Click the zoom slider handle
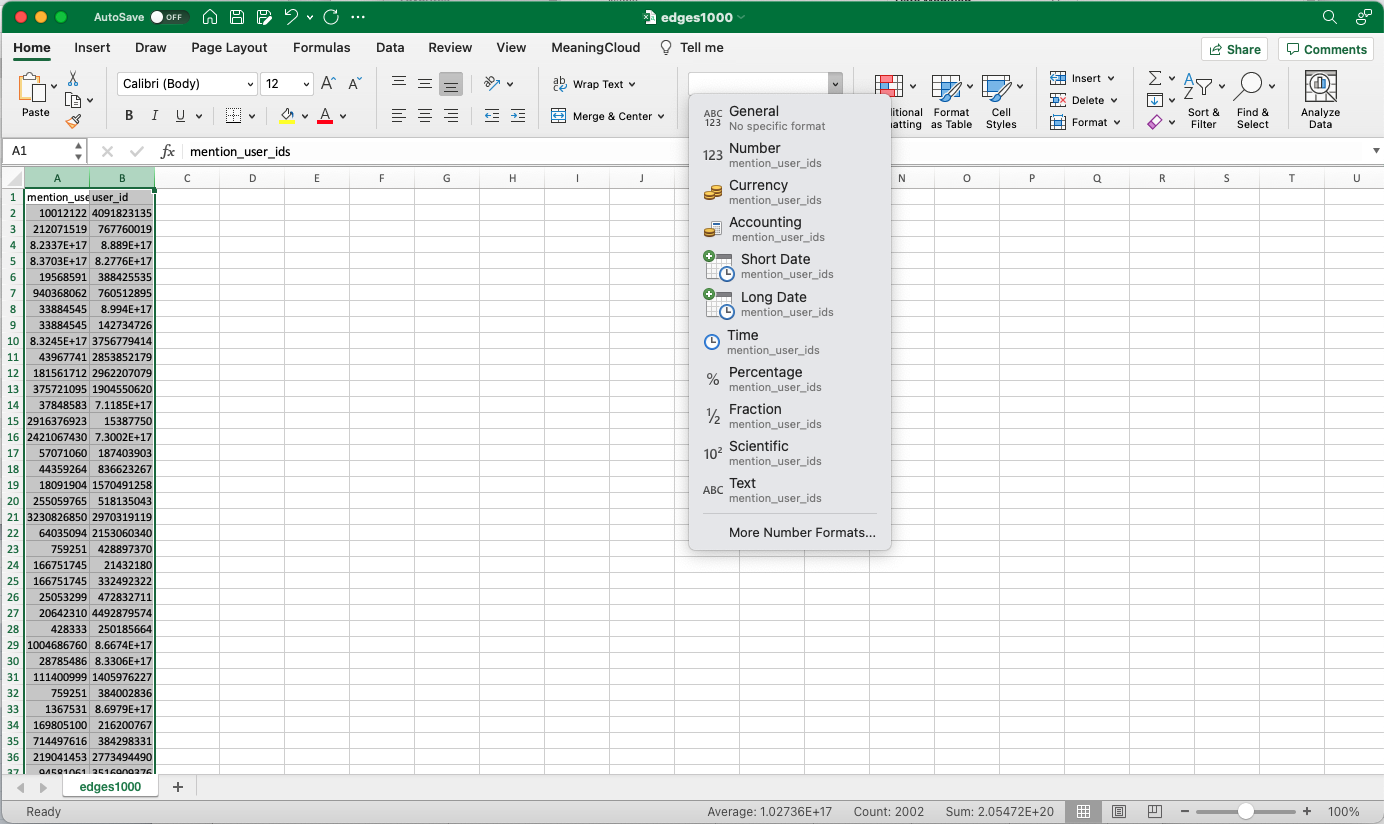This screenshot has width=1384, height=824. [x=1245, y=811]
